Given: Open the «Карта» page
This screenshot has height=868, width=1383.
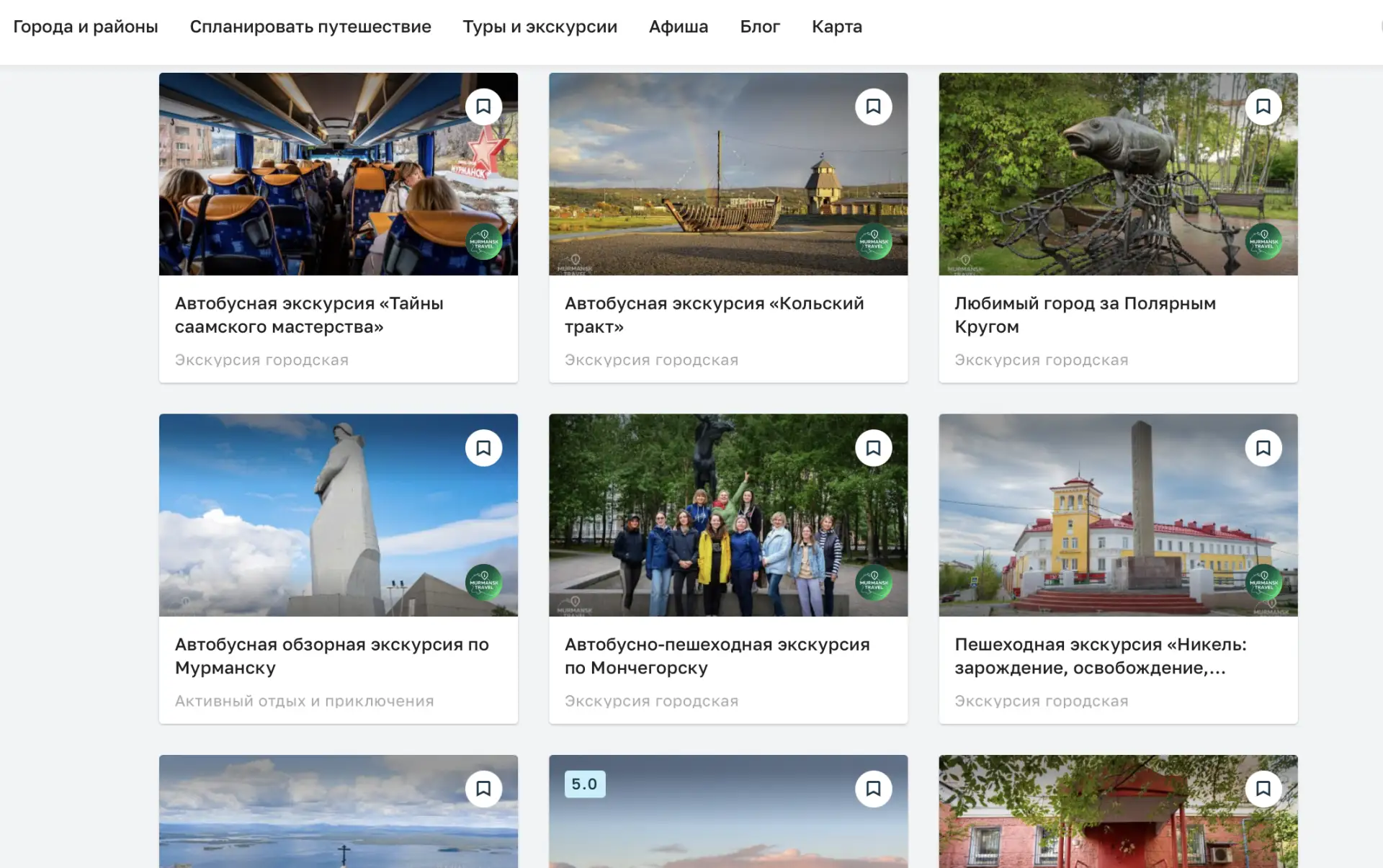Looking at the screenshot, I should (837, 27).
